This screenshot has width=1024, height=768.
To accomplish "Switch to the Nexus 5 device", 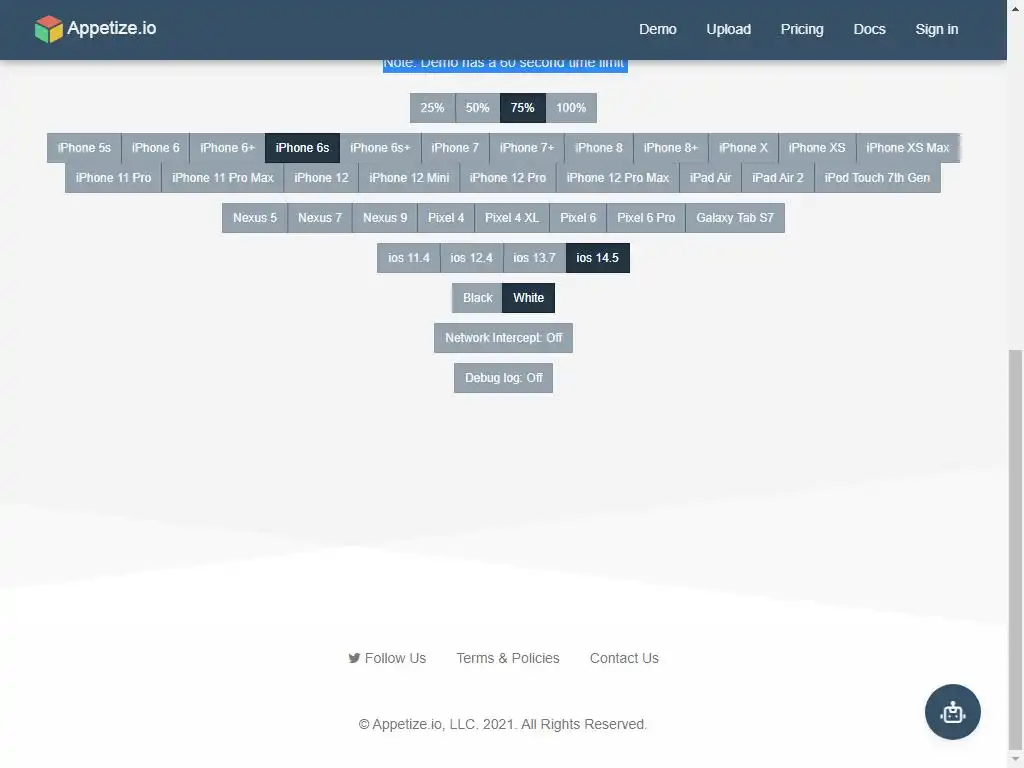I will (x=255, y=218).
